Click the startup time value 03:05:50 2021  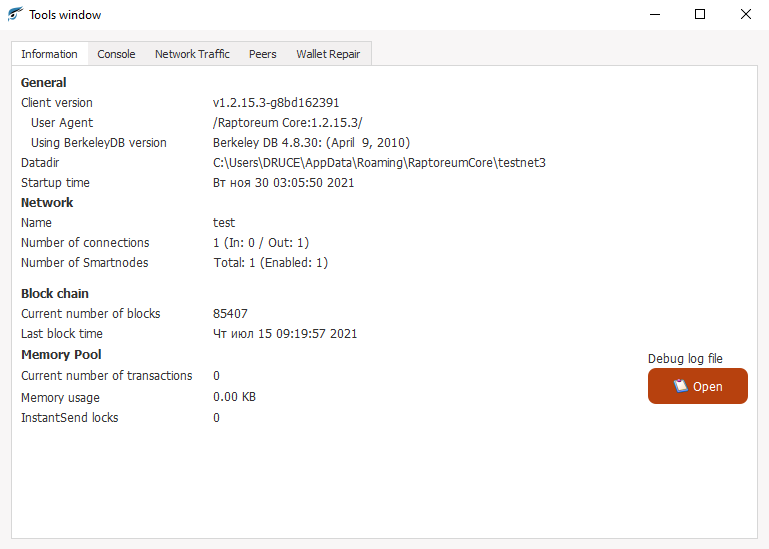[x=283, y=183]
